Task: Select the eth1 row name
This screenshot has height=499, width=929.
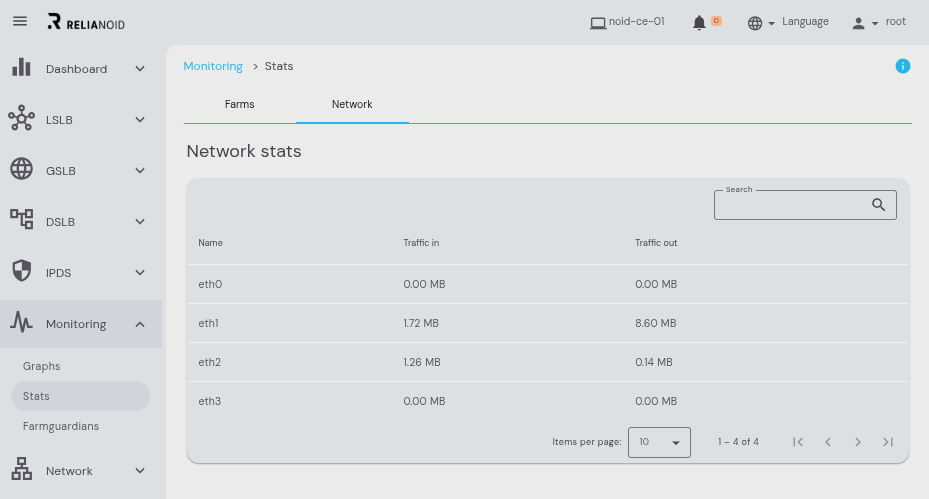Action: [208, 324]
